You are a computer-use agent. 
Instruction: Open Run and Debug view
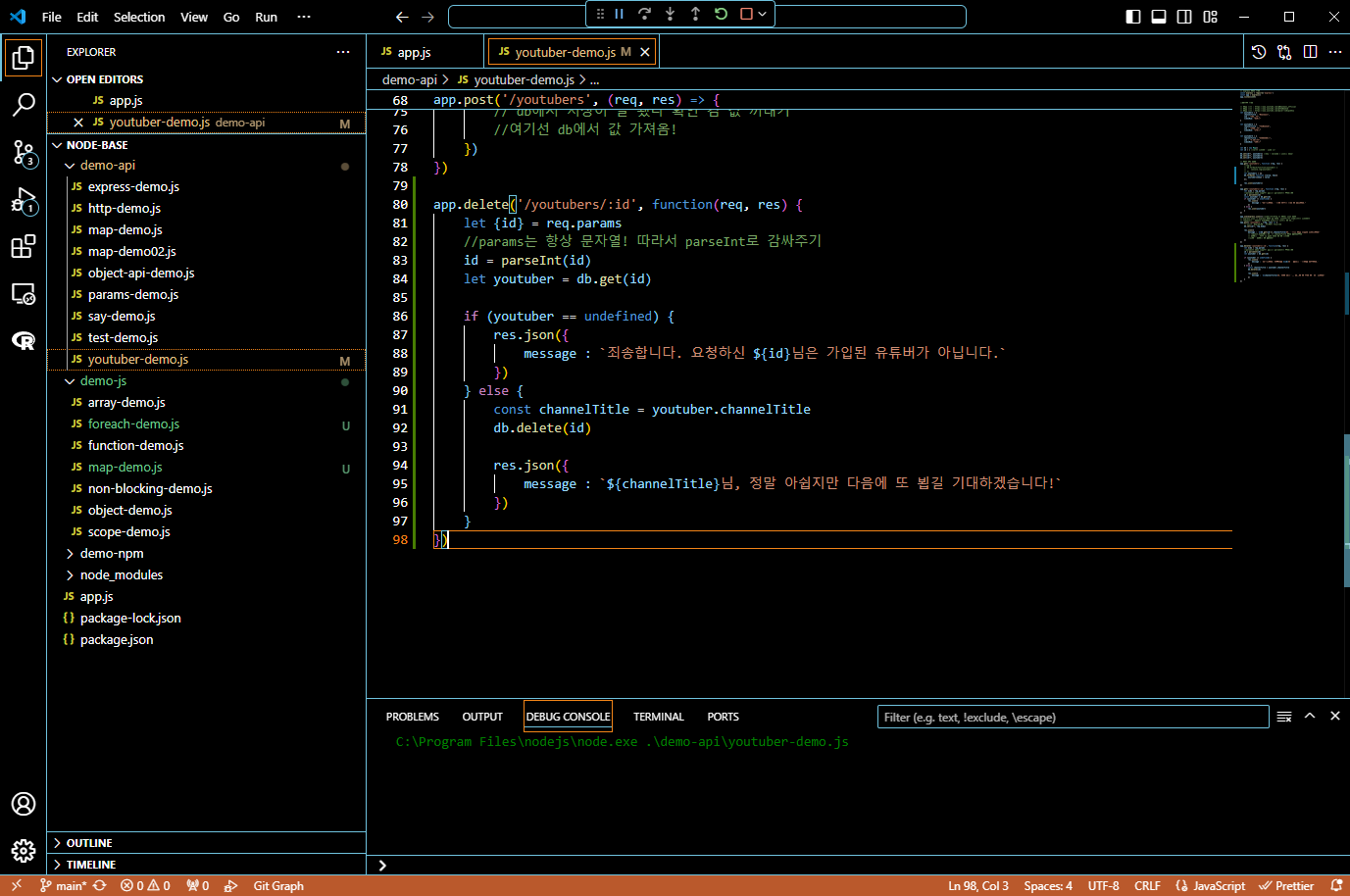coord(24,200)
